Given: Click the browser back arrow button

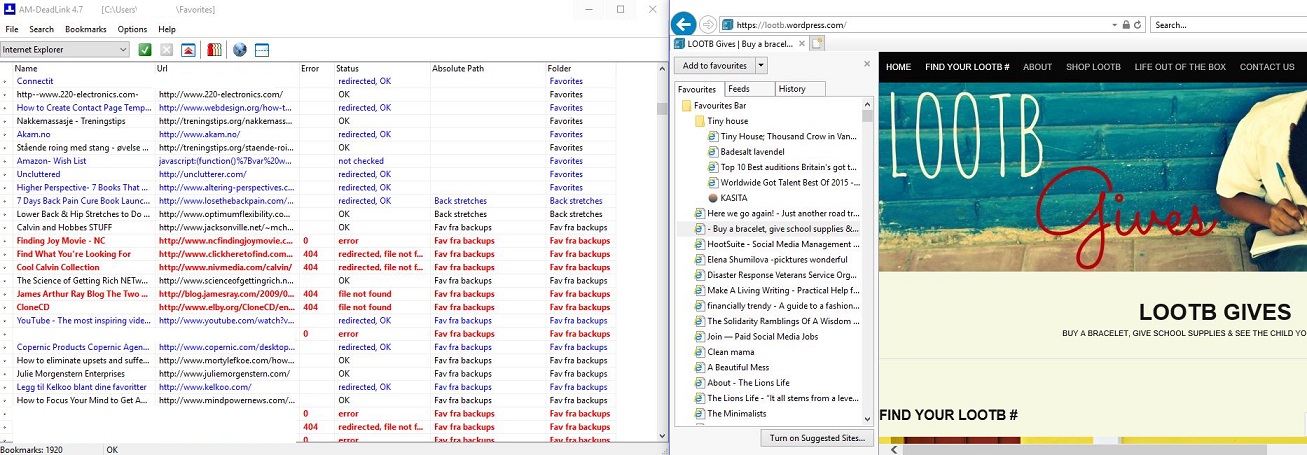Looking at the screenshot, I should click(684, 24).
